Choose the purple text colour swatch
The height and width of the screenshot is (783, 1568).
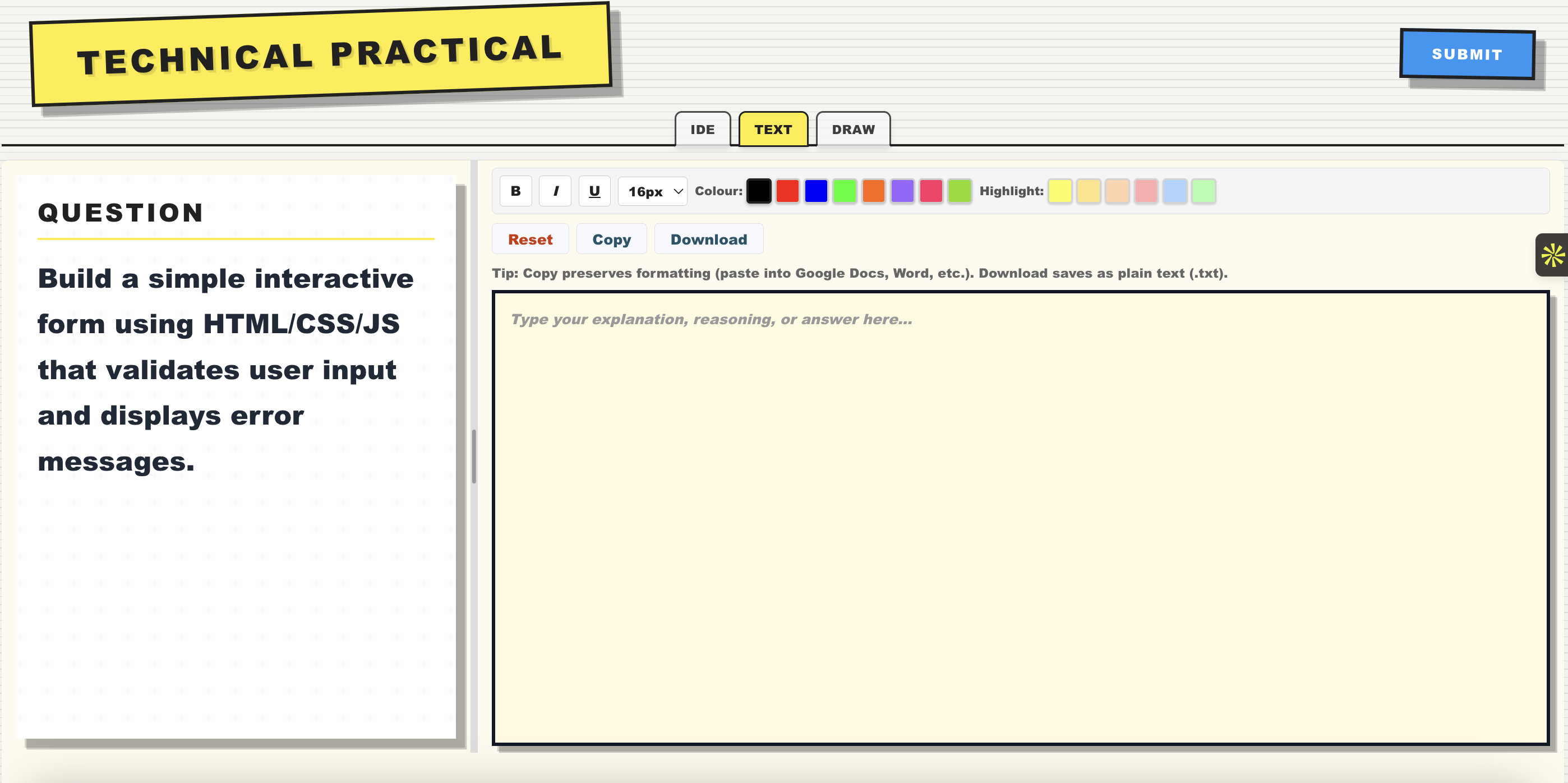(902, 191)
